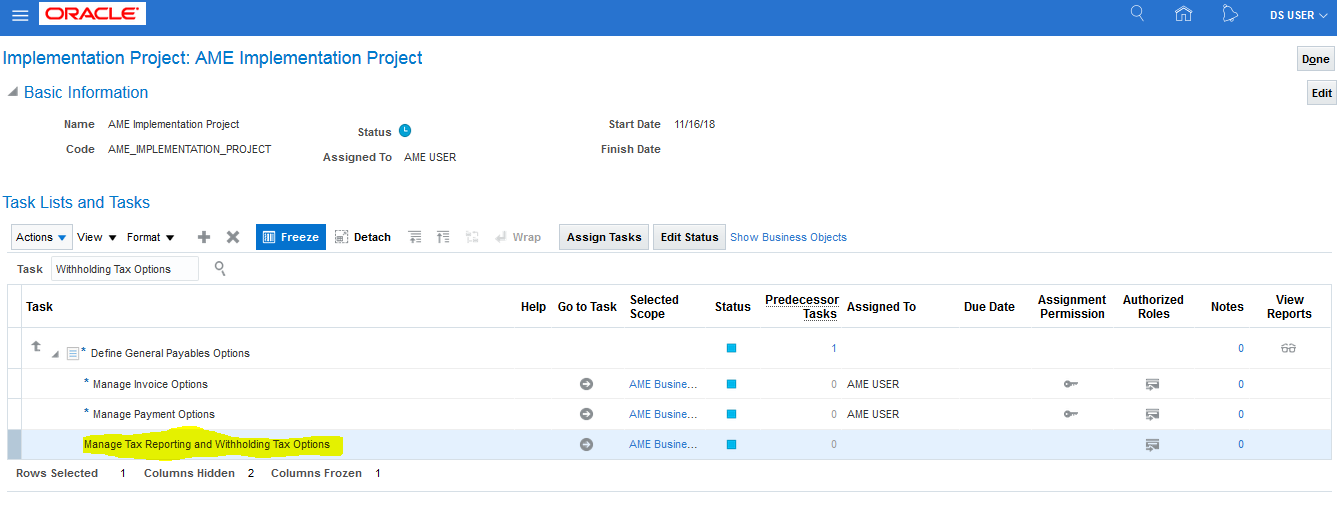This screenshot has height=516, width=1337.
Task: Click the row selector of the highlighted row
Action: pyautogui.click(x=14, y=444)
